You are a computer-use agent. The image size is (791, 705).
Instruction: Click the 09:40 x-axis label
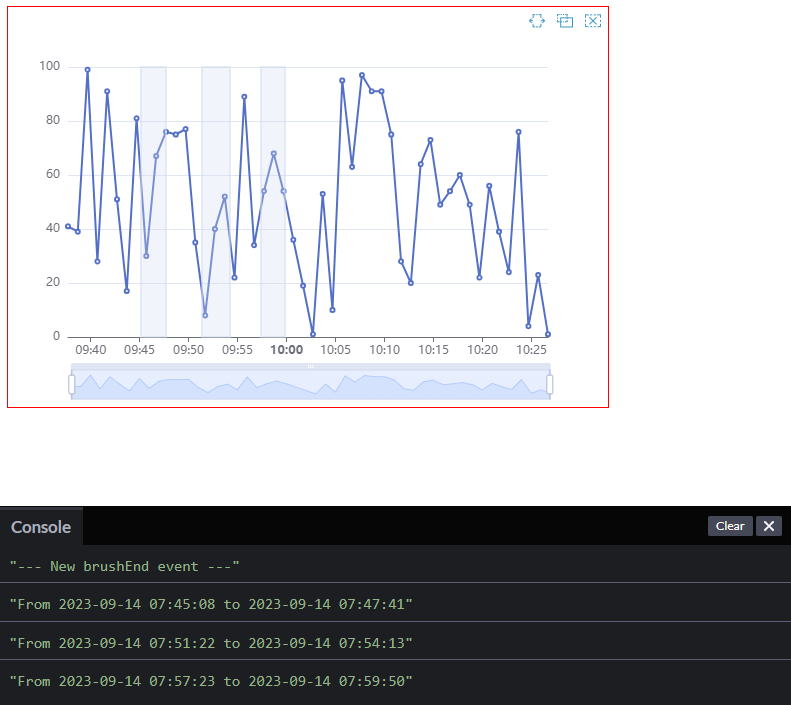coord(91,350)
